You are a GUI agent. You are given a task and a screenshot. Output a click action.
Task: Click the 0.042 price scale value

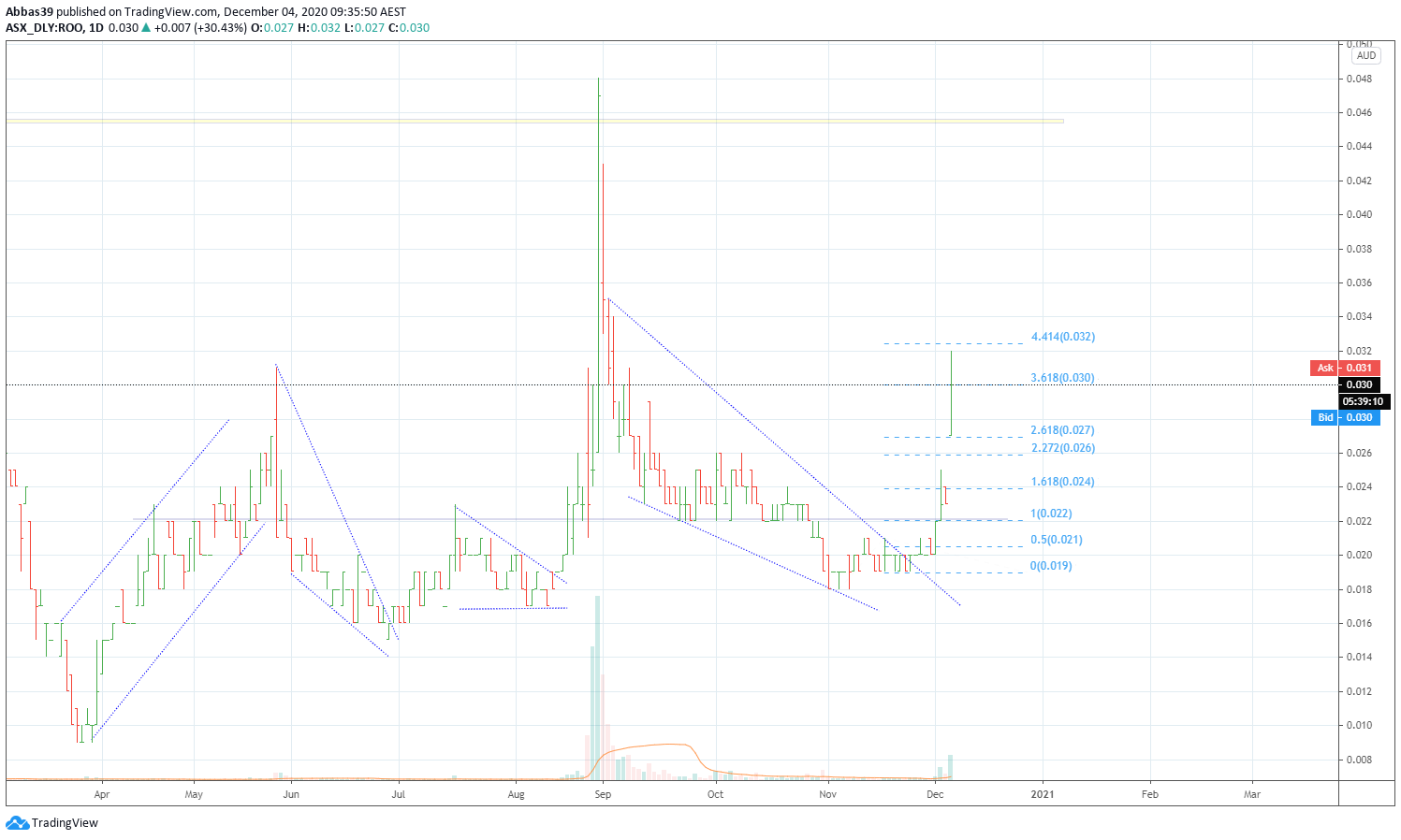tap(1359, 181)
